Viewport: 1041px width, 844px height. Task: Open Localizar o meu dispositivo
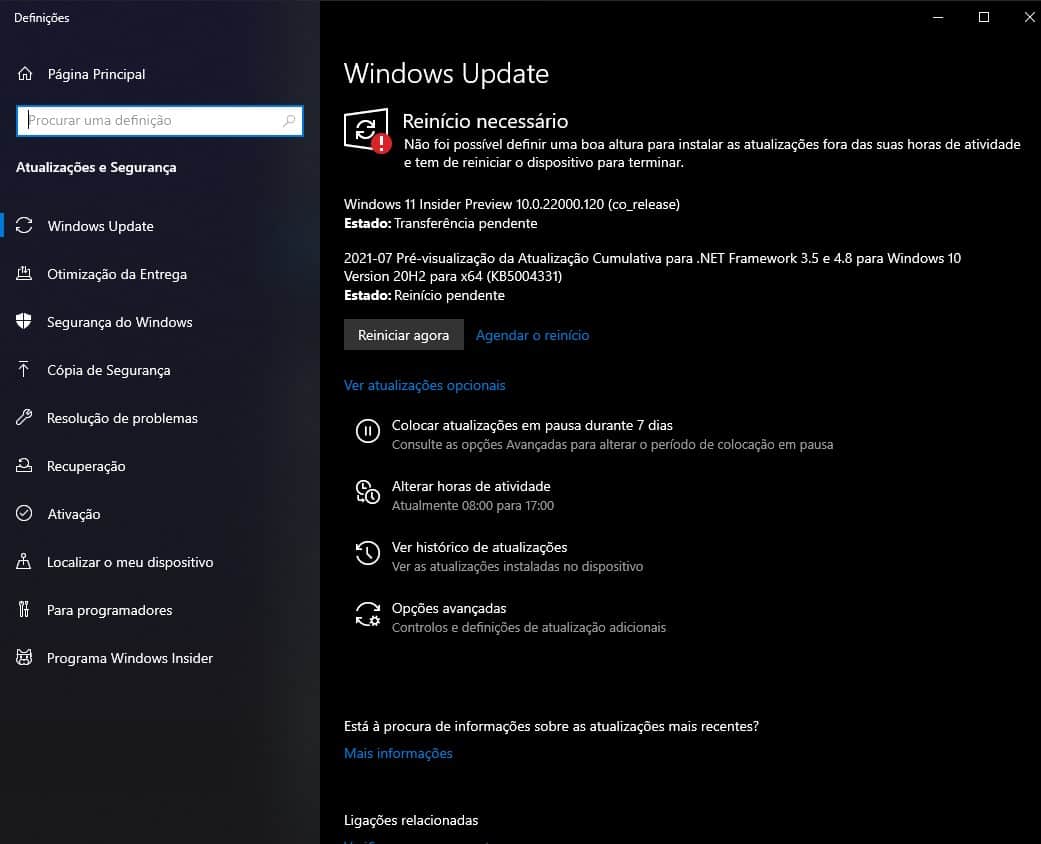coord(130,562)
